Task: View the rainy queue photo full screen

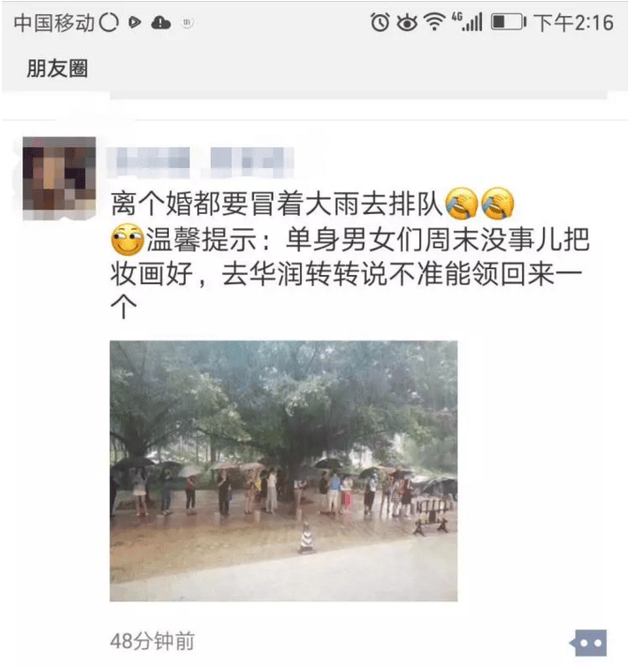Action: [284, 471]
